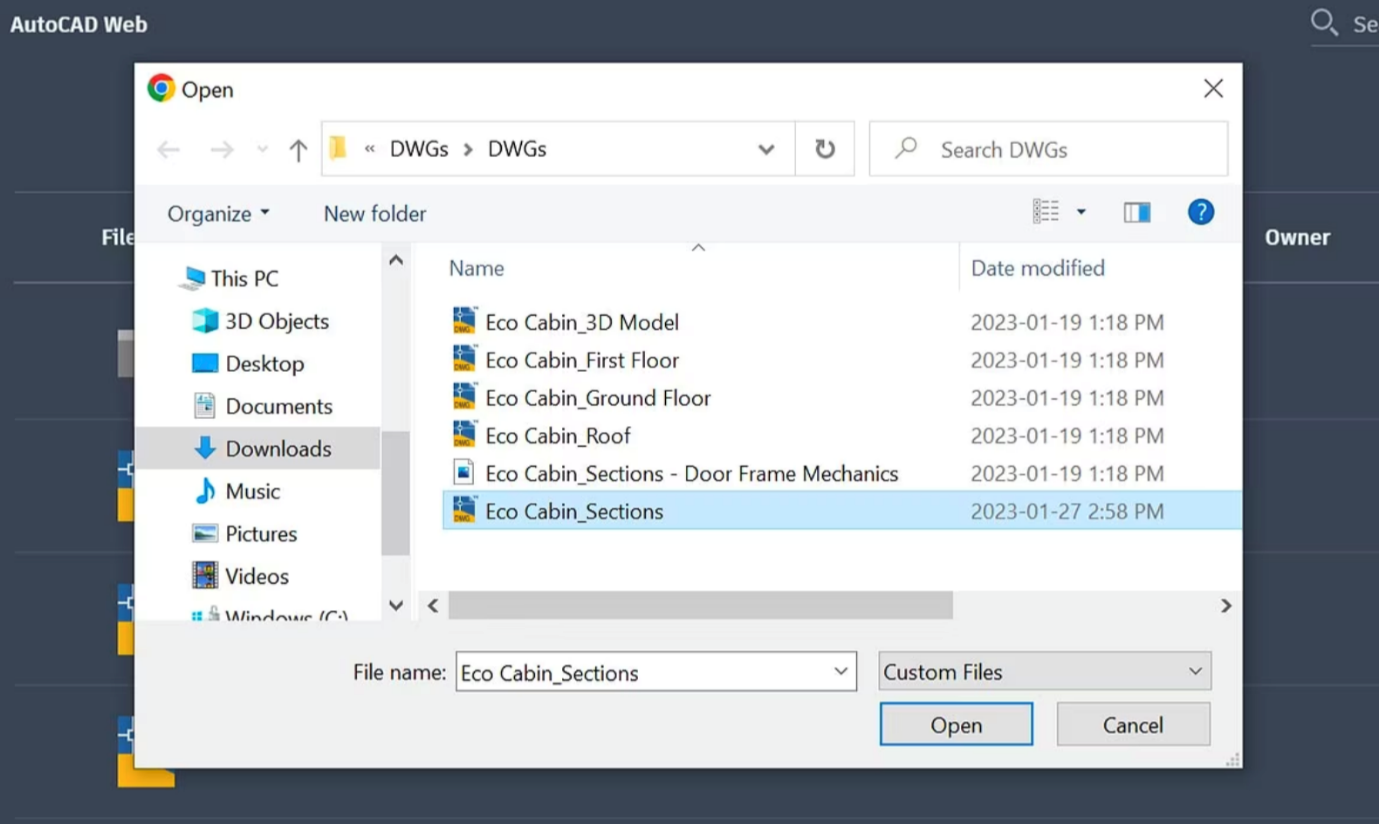
Task: Toggle the preview pane icon
Action: [1137, 212]
